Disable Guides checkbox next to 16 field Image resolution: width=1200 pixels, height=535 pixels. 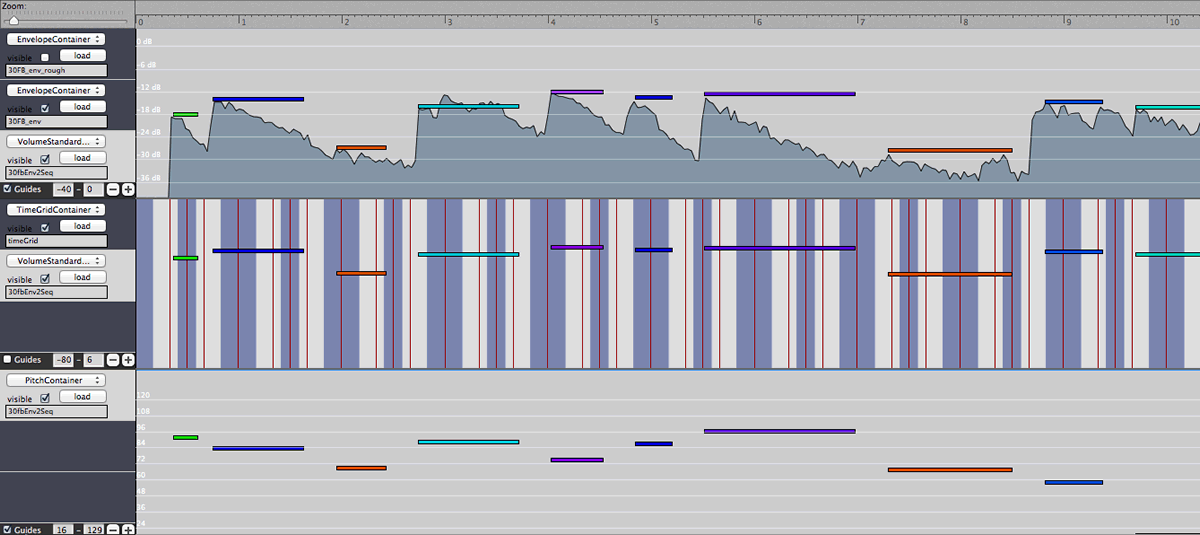pyautogui.click(x=8, y=529)
